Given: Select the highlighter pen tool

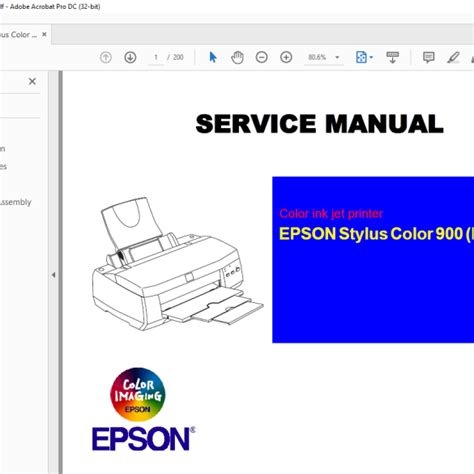Looking at the screenshot, I should pyautogui.click(x=453, y=57).
